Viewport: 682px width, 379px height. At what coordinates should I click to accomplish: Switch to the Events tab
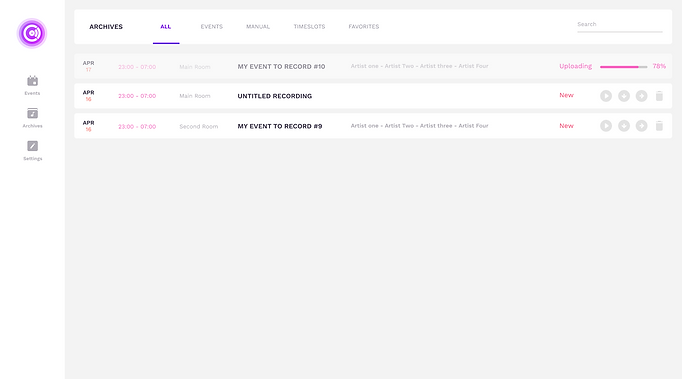click(x=211, y=27)
